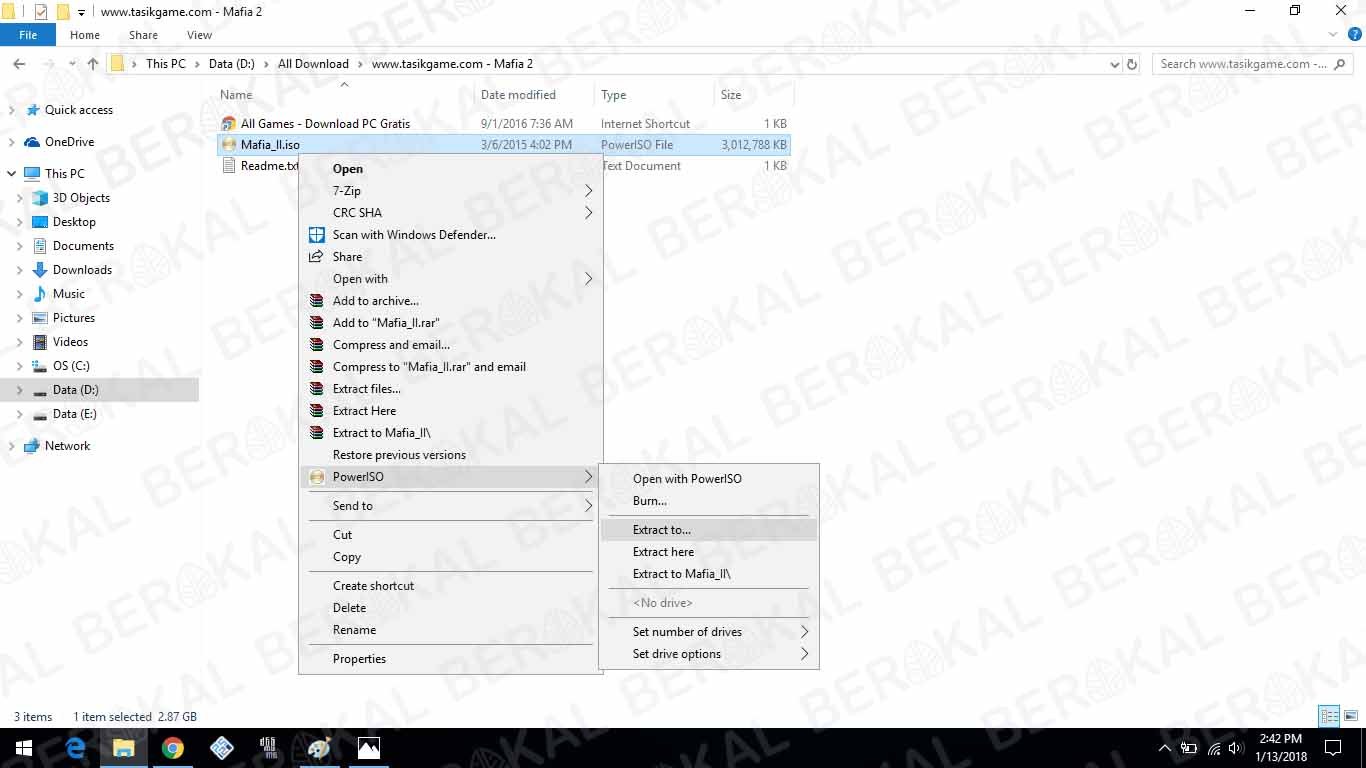Choose Extract to... in PowerISO submenu

709,530
